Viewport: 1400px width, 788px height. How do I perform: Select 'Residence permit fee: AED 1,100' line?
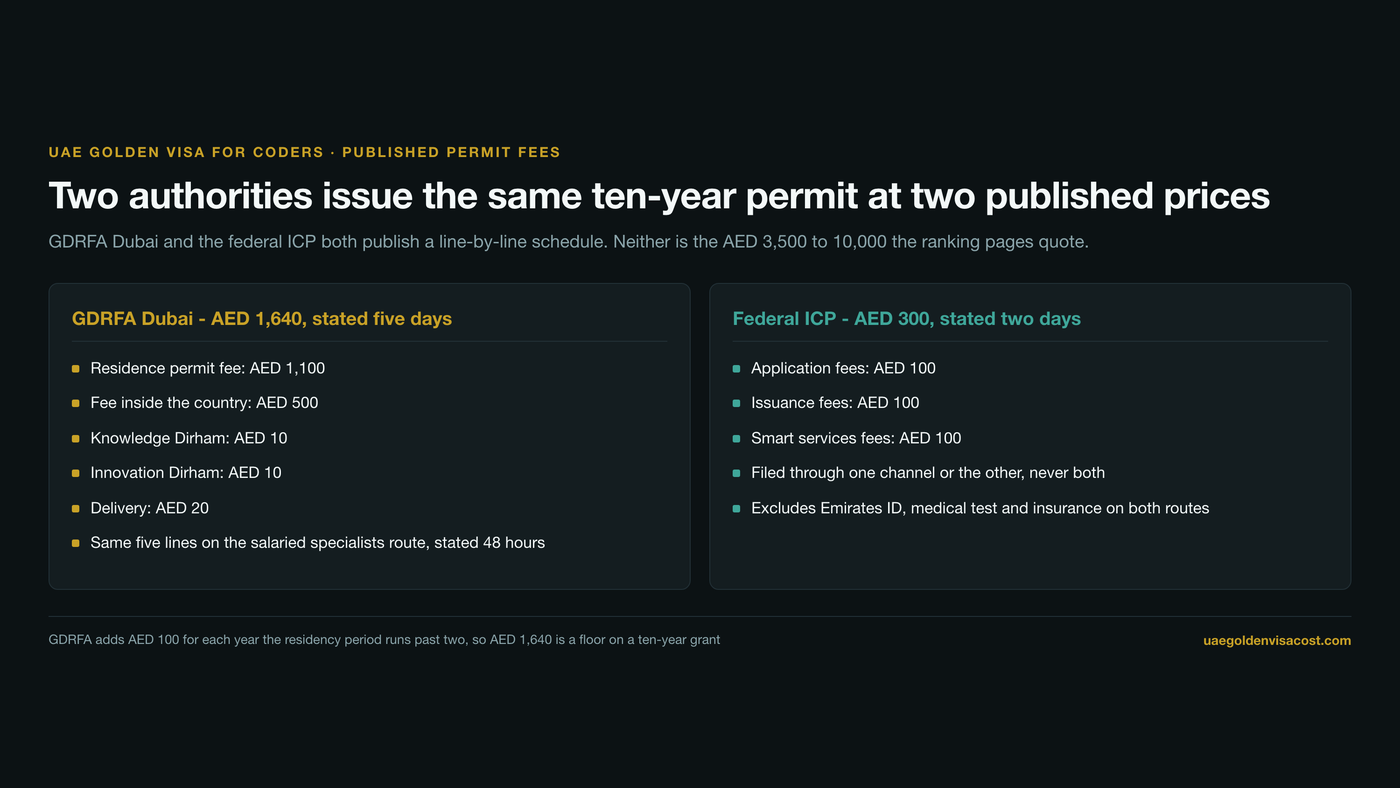coord(208,368)
